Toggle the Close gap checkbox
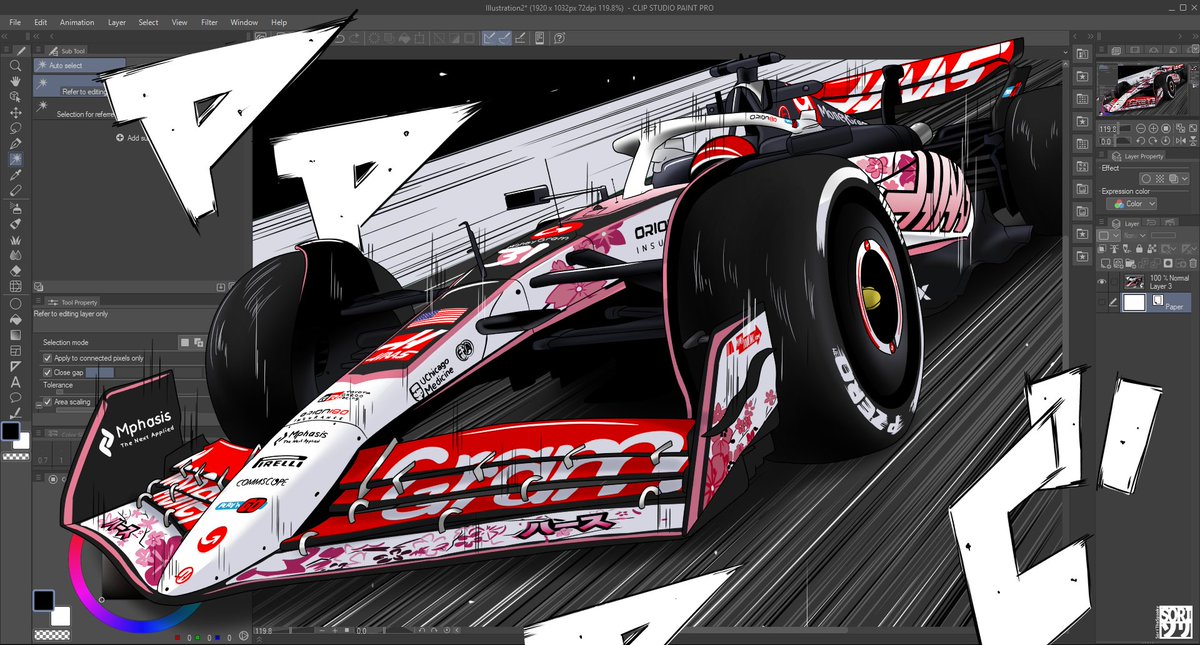Screen dimensions: 1200x645 click(x=47, y=372)
